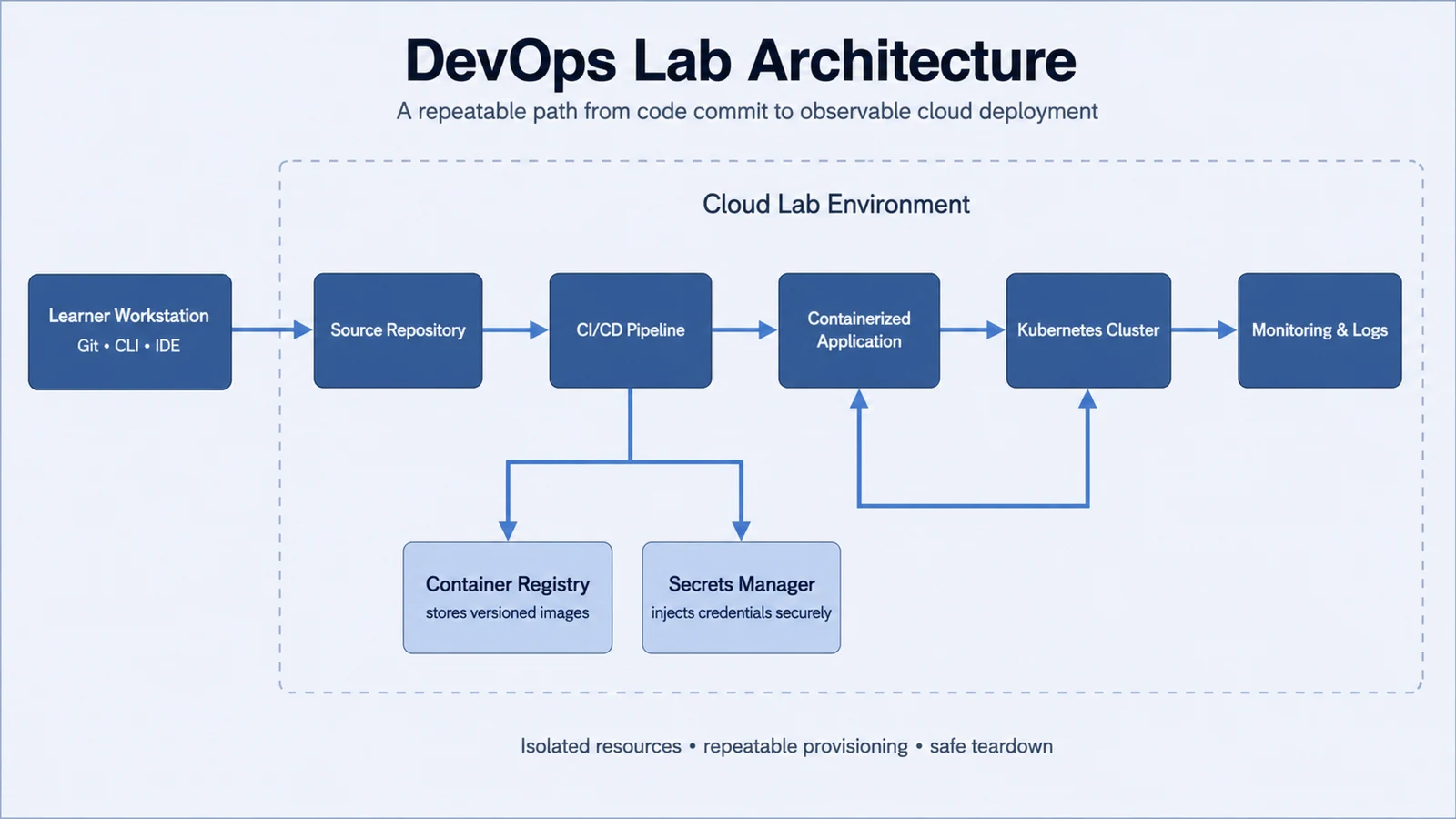Image resolution: width=1456 pixels, height=819 pixels.
Task: Click the DevOps Lab Architecture title
Action: 741,61
